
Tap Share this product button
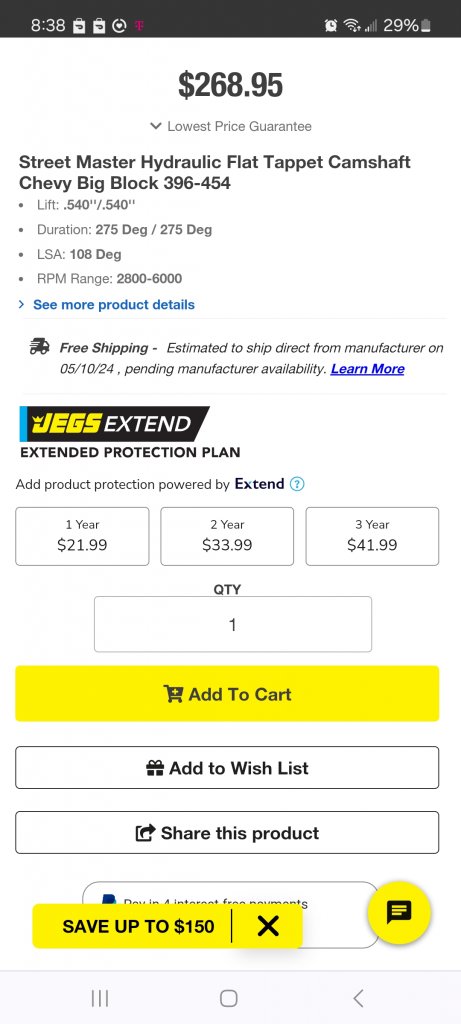(x=227, y=832)
